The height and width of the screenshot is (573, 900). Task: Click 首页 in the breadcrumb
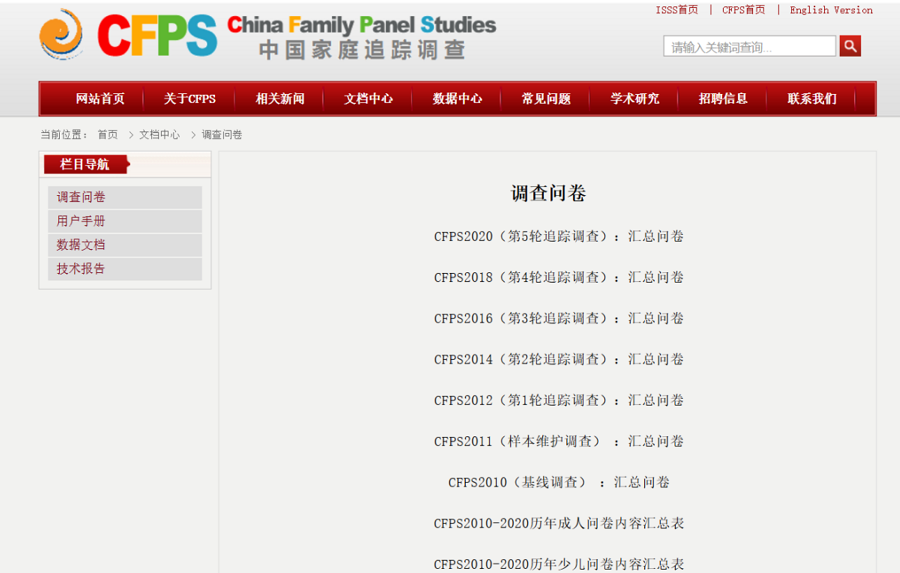tap(107, 135)
